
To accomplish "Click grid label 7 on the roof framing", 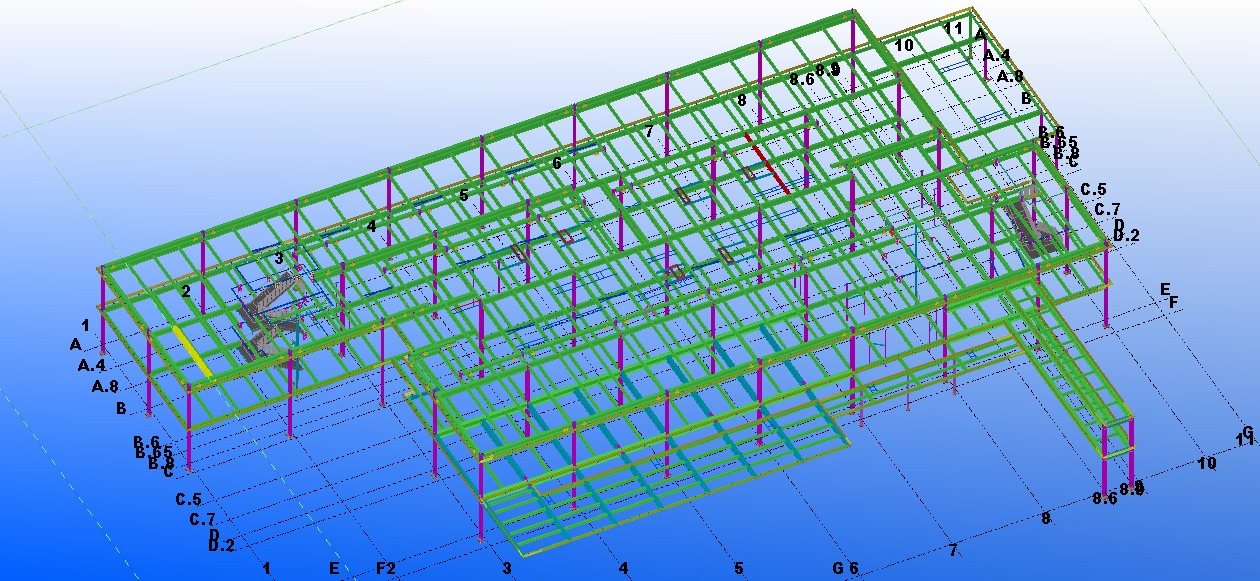I will click(649, 131).
